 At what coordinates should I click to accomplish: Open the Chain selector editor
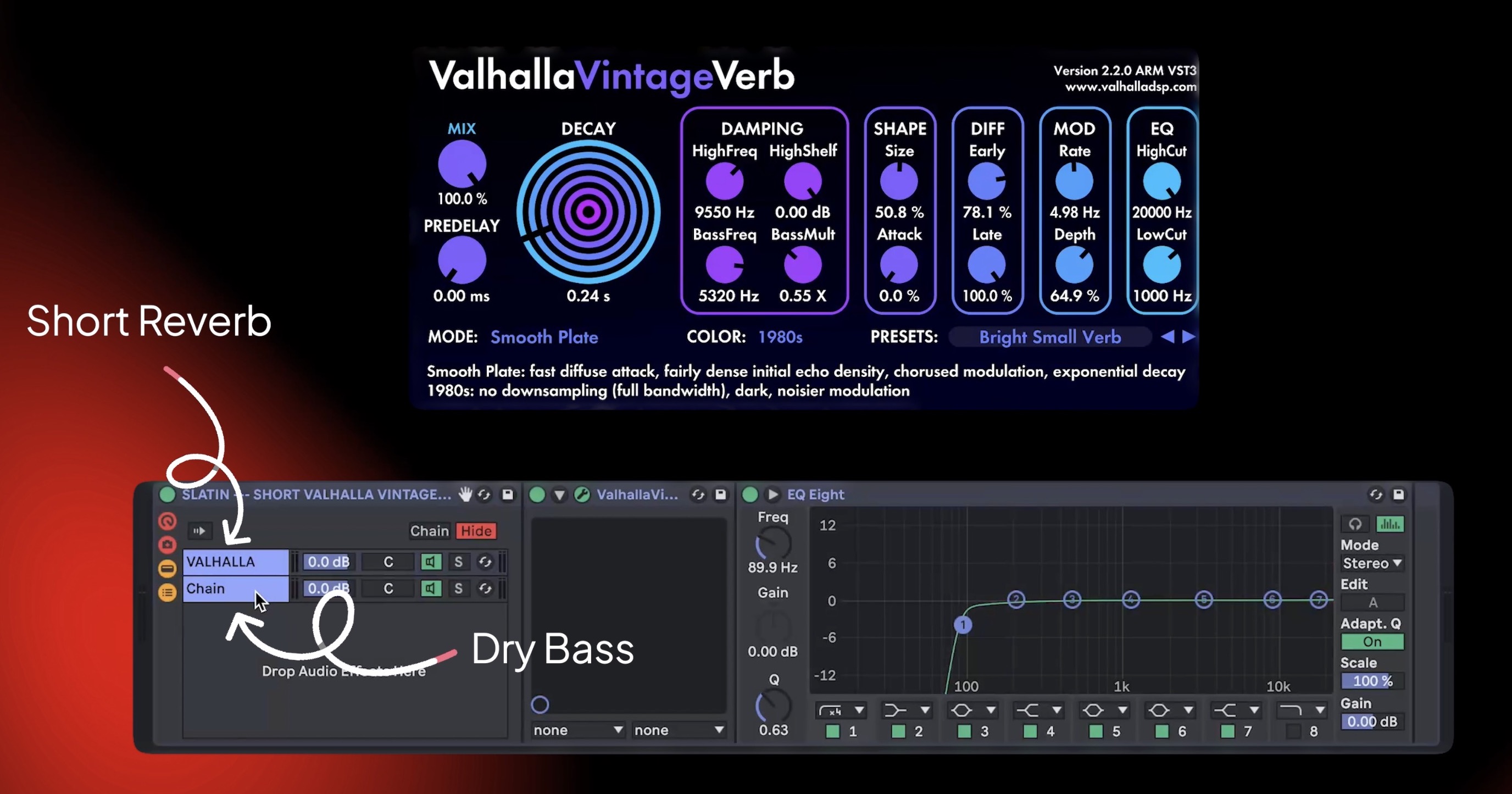click(429, 530)
